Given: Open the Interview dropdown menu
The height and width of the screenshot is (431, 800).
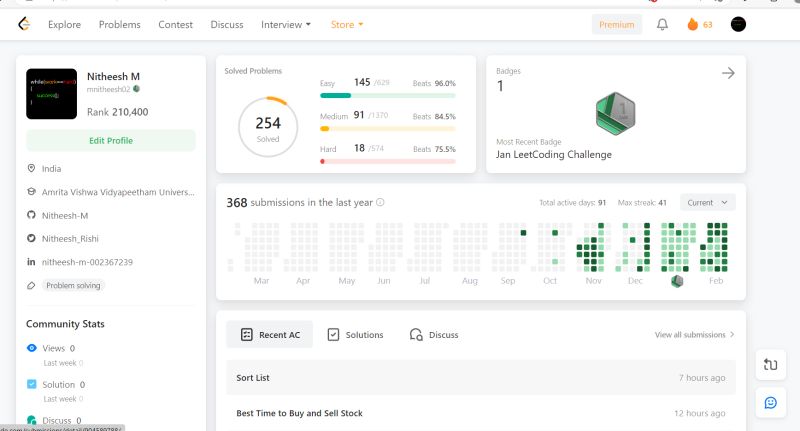Looking at the screenshot, I should pos(286,24).
